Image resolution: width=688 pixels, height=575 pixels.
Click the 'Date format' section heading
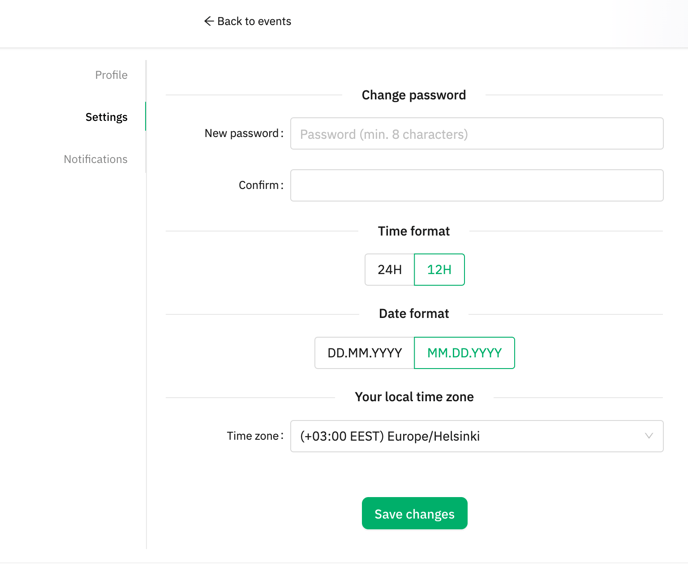coord(414,314)
